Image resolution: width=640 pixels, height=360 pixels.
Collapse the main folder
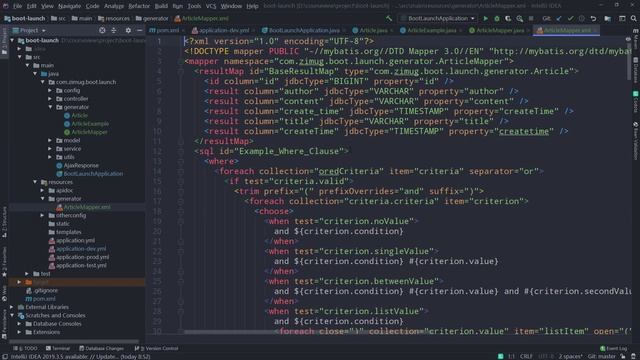27,65
